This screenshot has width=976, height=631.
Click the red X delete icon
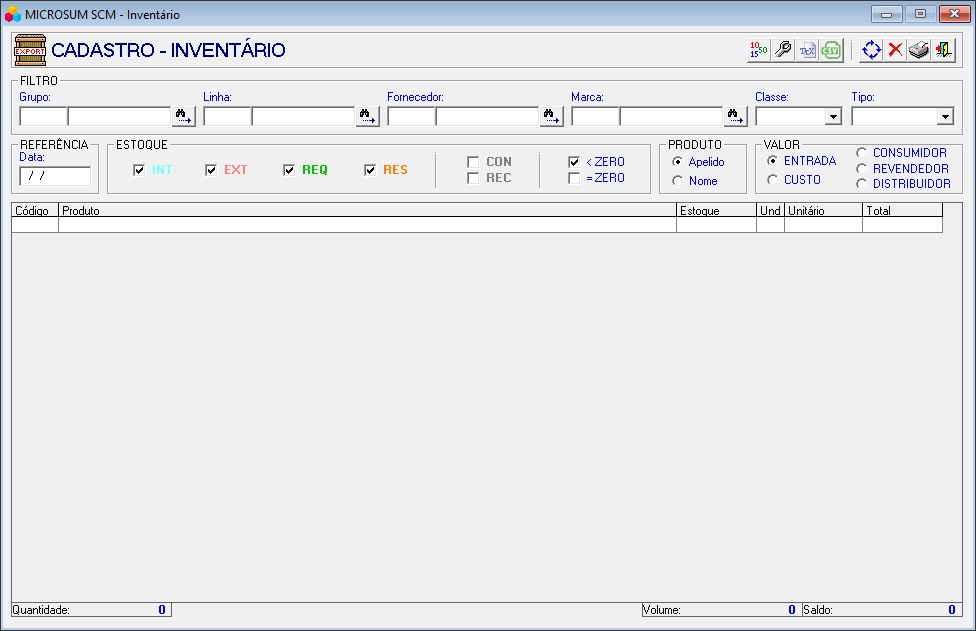tap(895, 50)
